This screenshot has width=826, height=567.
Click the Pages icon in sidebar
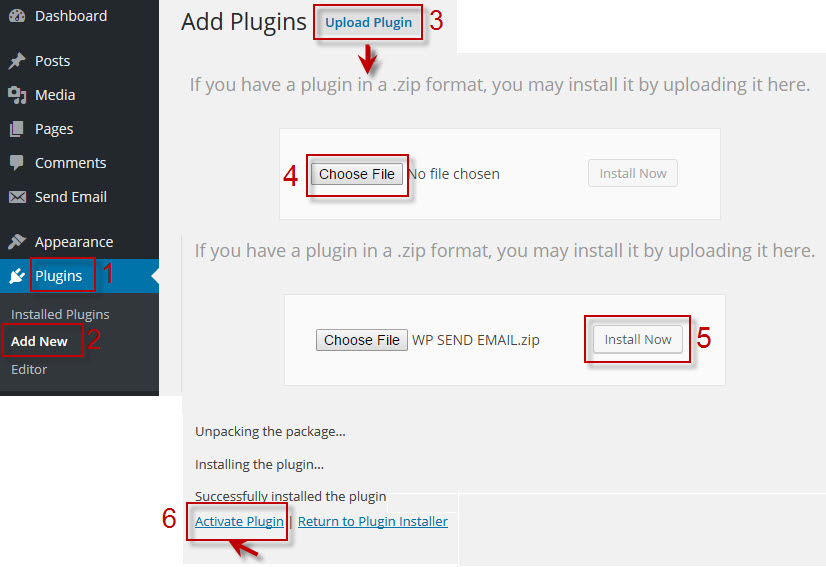click(x=17, y=129)
